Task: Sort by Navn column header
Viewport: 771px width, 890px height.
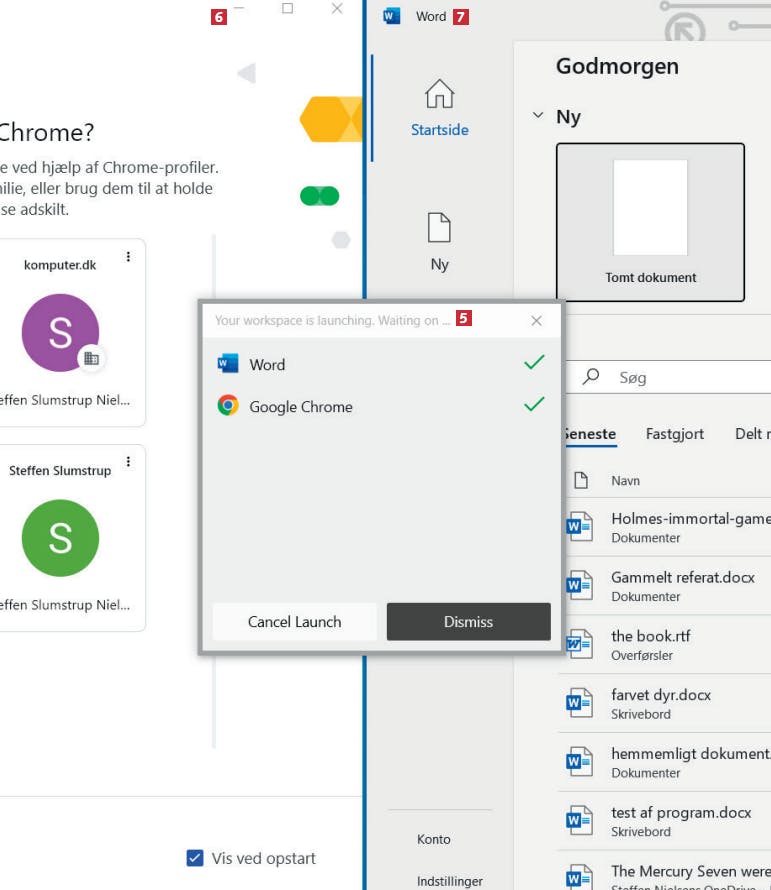Action: (625, 481)
